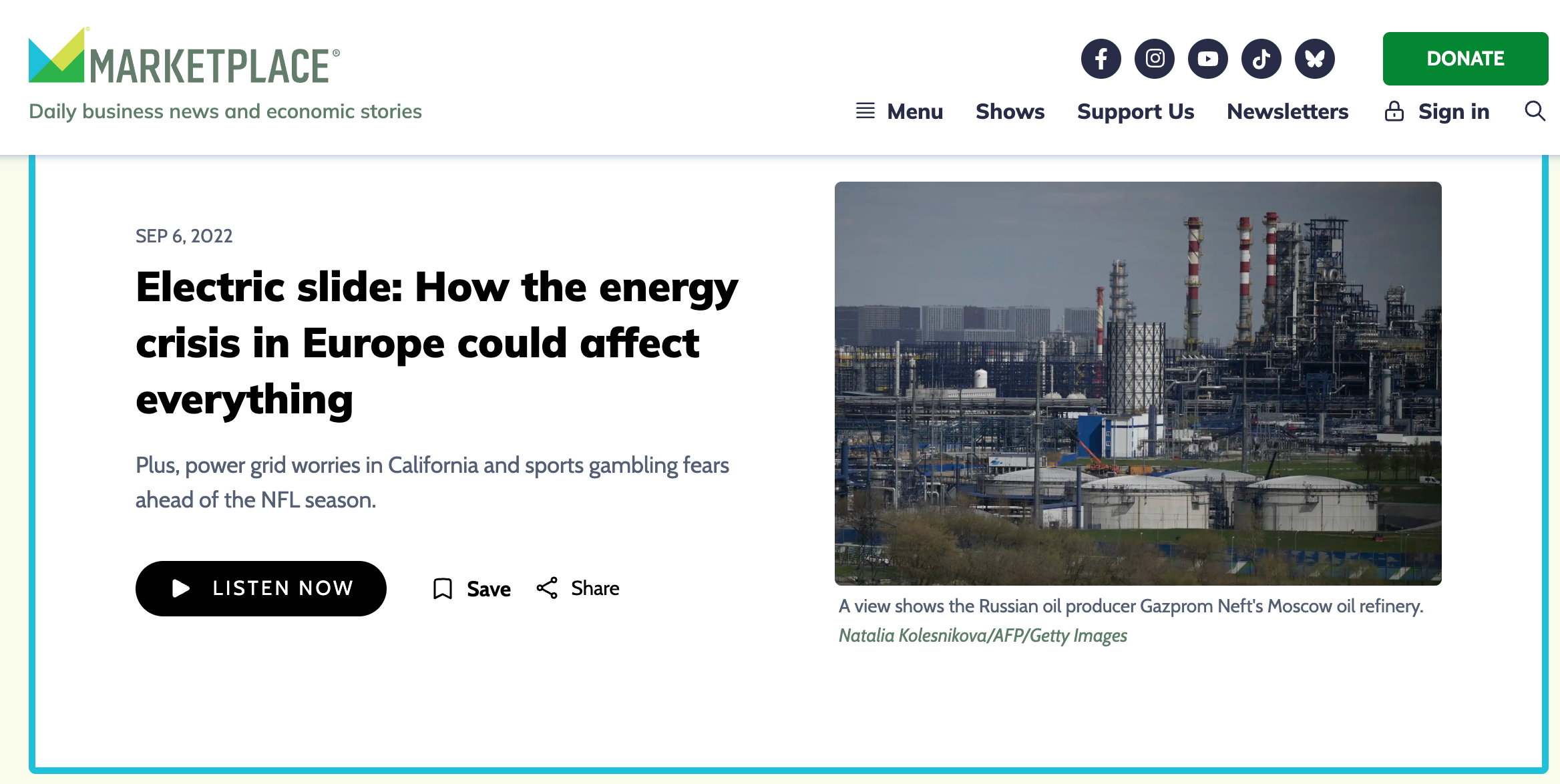Screen dimensions: 1560x784
Task: Click the Moscow oil refinery photo
Action: pyautogui.click(x=1137, y=383)
